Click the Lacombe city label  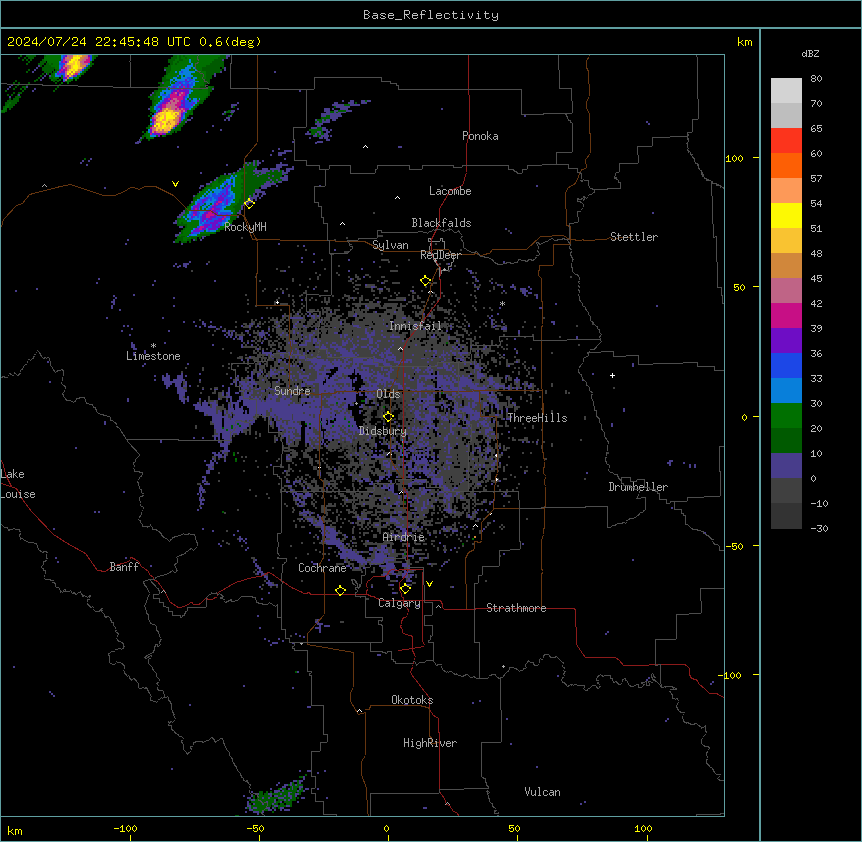click(450, 191)
